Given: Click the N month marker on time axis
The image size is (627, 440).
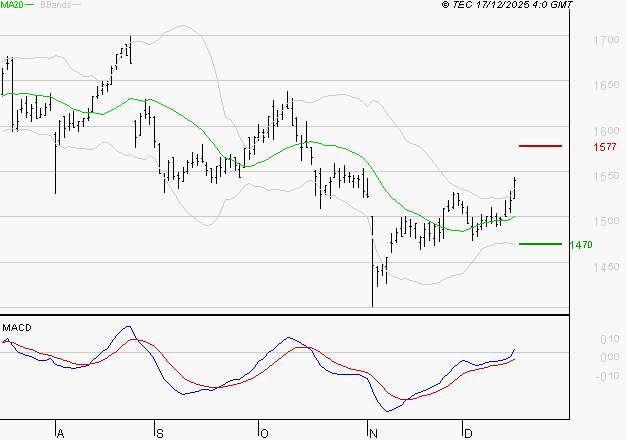Looking at the screenshot, I should tap(373, 434).
